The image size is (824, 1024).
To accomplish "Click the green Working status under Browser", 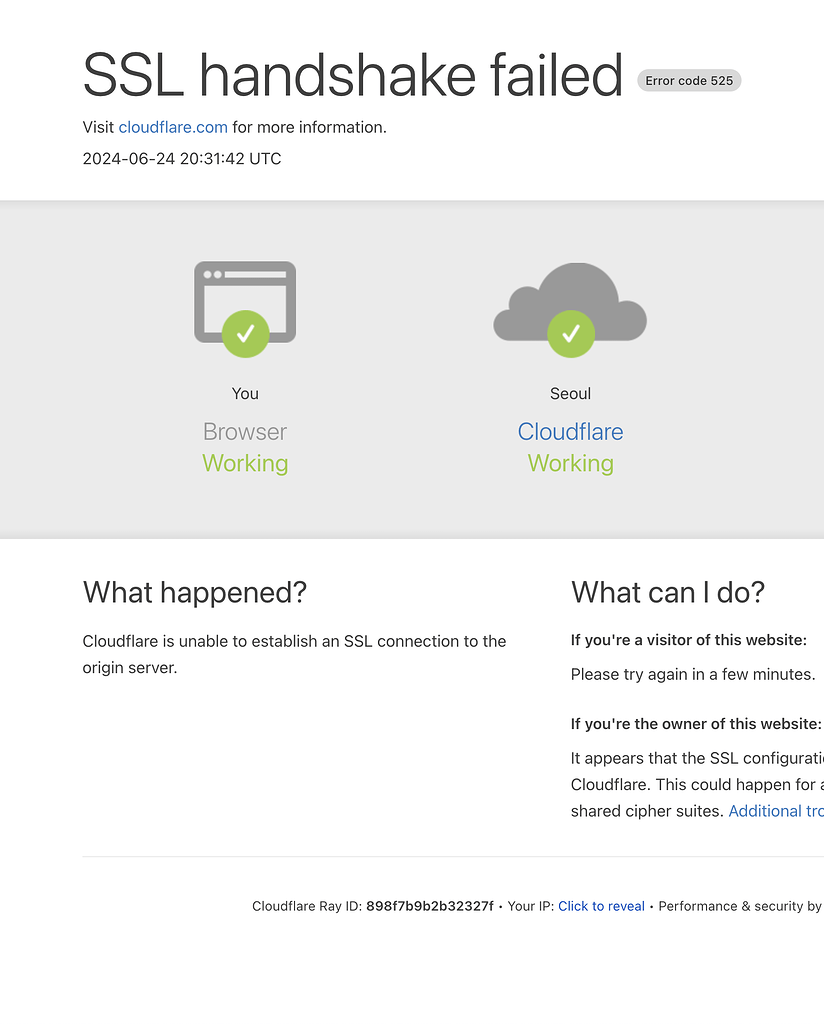I will [x=245, y=463].
